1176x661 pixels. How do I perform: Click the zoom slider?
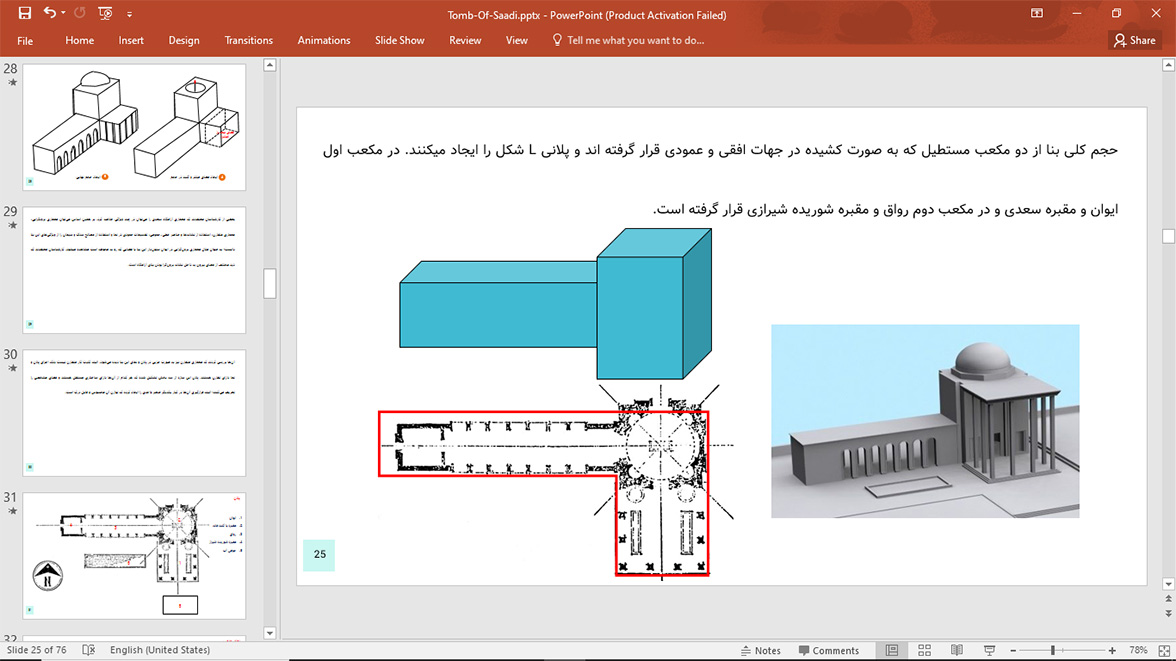pyautogui.click(x=1062, y=650)
